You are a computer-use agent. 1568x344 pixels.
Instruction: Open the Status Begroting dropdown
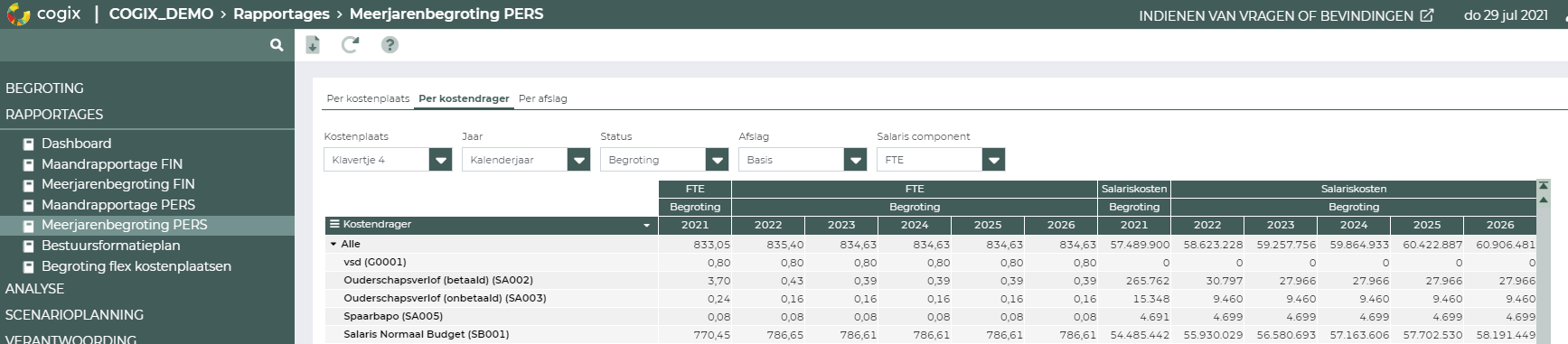pyautogui.click(x=717, y=160)
